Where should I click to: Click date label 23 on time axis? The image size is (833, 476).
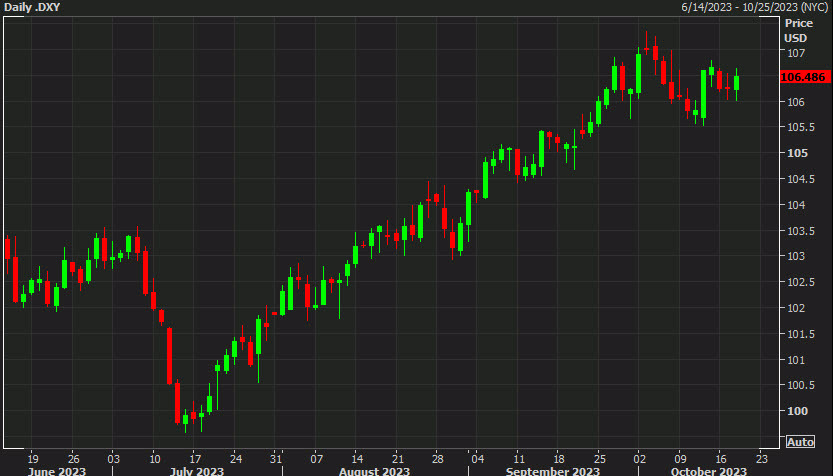pos(761,459)
